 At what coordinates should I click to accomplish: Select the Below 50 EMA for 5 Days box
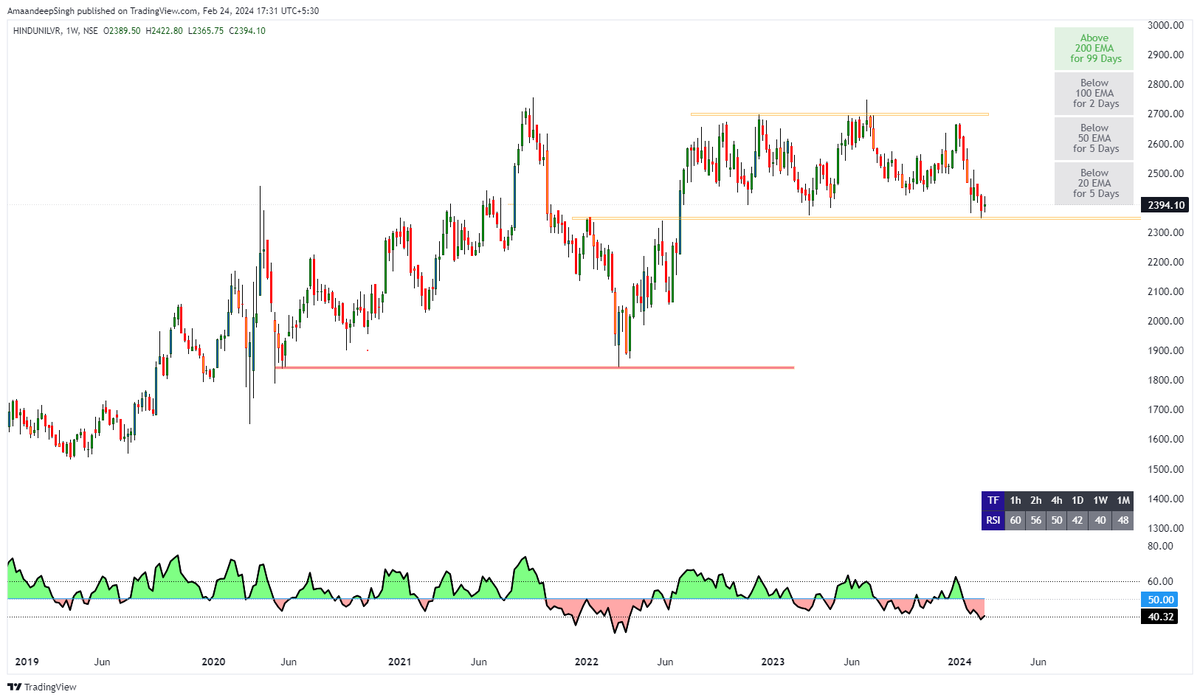pos(1094,138)
